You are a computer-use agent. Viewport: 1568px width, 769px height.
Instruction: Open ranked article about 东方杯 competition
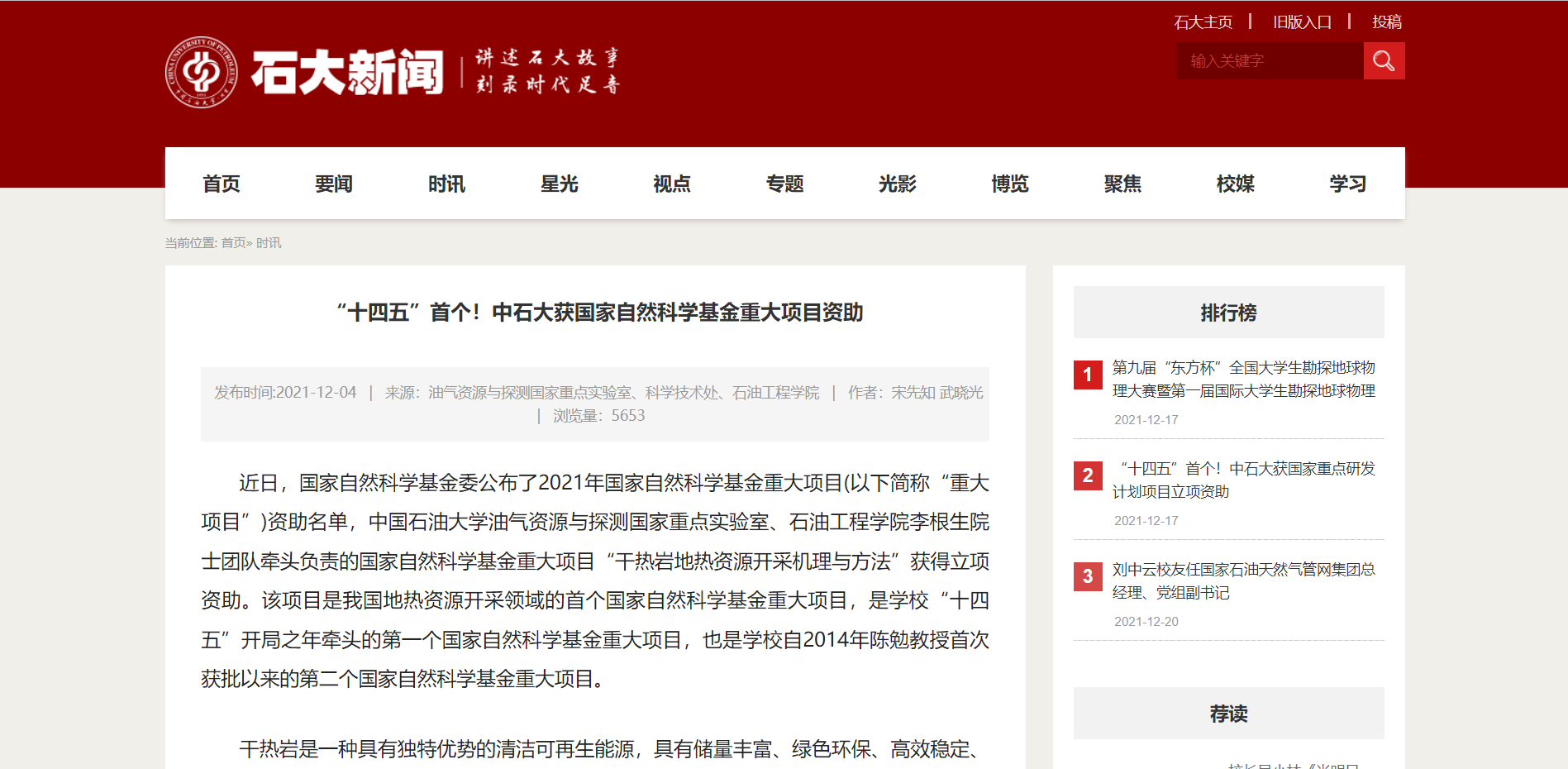tap(1243, 379)
